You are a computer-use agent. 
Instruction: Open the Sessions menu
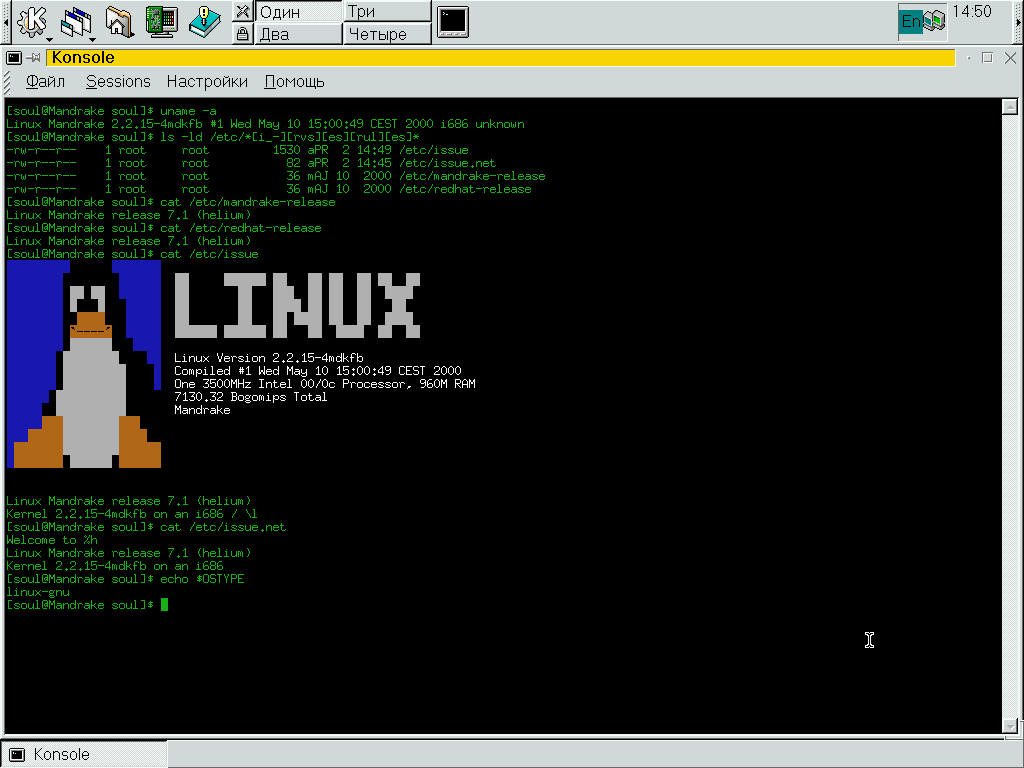click(x=118, y=82)
